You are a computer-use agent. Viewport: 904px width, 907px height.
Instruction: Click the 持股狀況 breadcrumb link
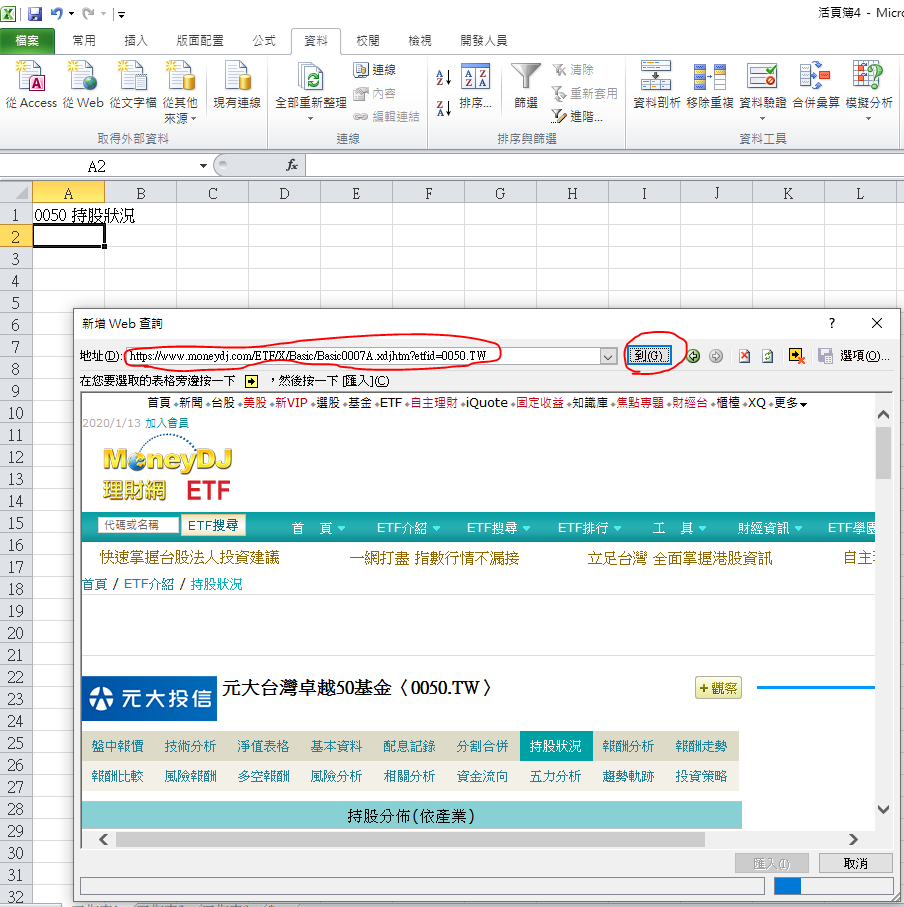(x=216, y=584)
